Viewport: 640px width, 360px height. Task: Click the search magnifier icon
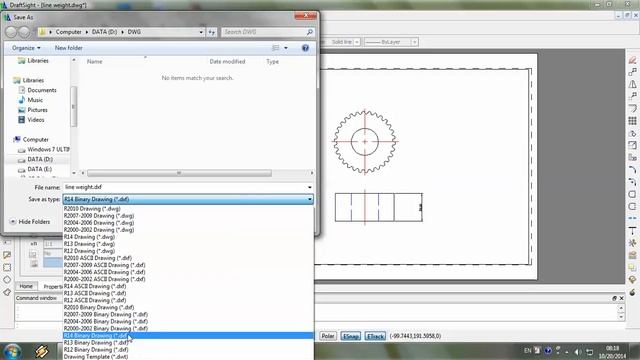[x=310, y=32]
